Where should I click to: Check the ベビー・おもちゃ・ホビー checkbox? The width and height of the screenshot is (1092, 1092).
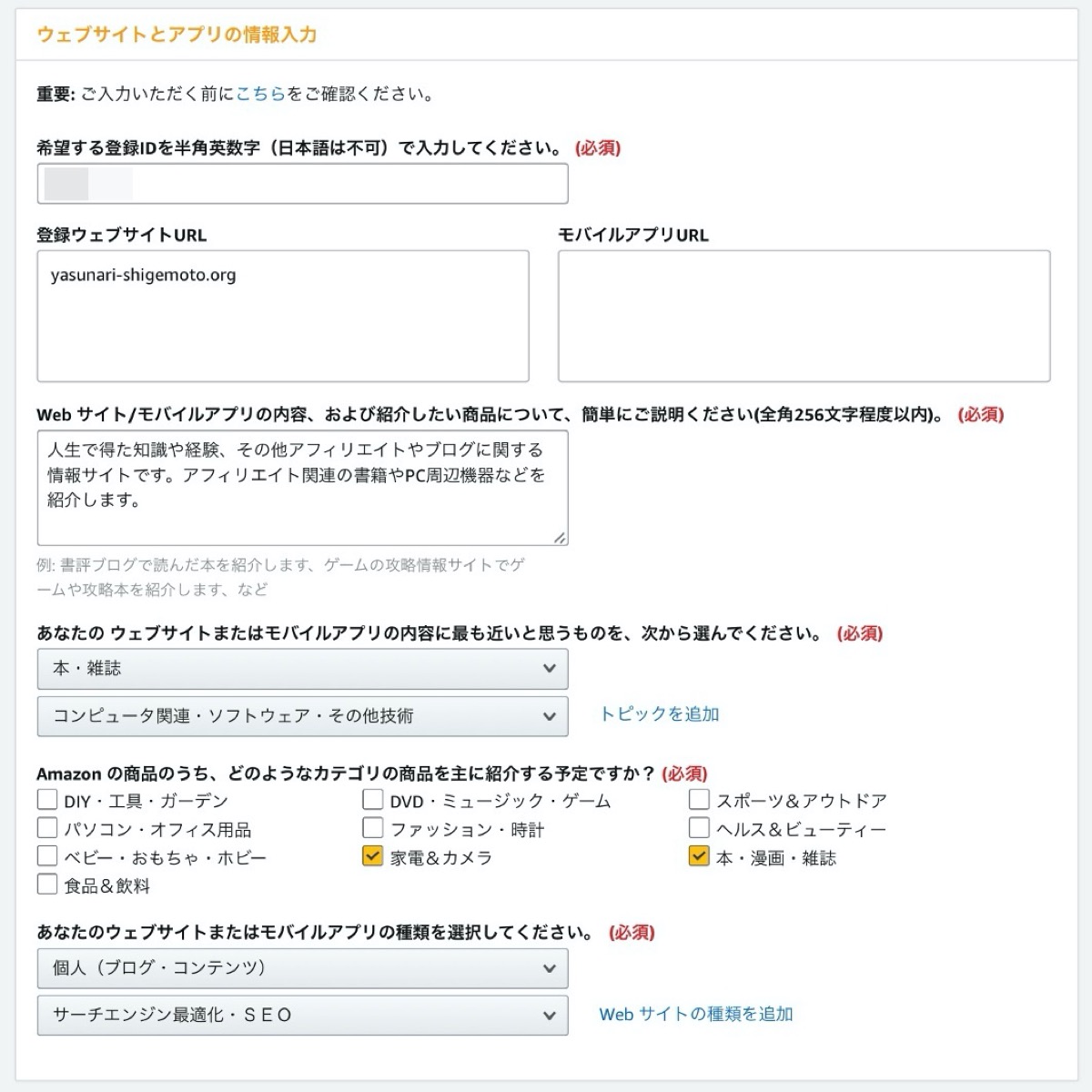click(x=47, y=856)
